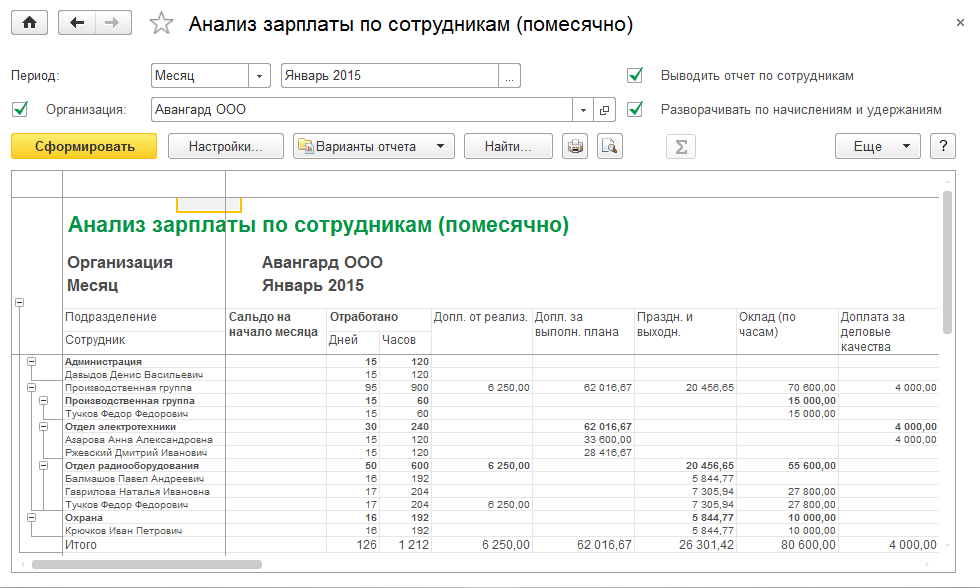
Task: Click the Сформировать button
Action: click(84, 147)
